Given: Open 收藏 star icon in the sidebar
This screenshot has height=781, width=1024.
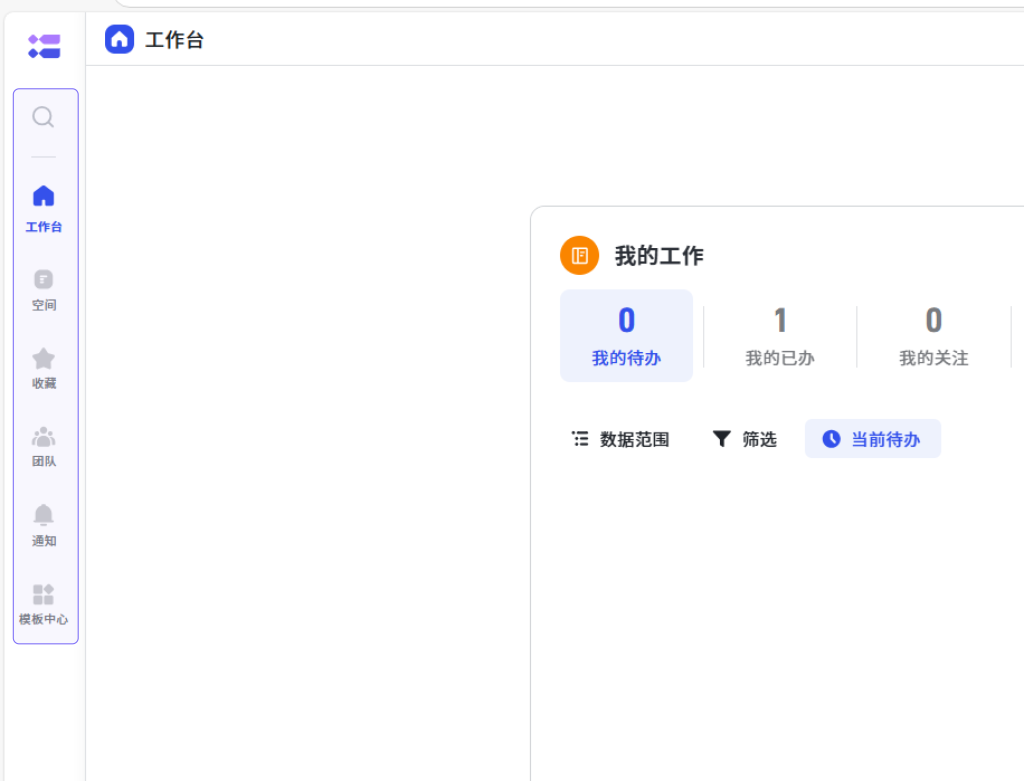Looking at the screenshot, I should [x=43, y=367].
